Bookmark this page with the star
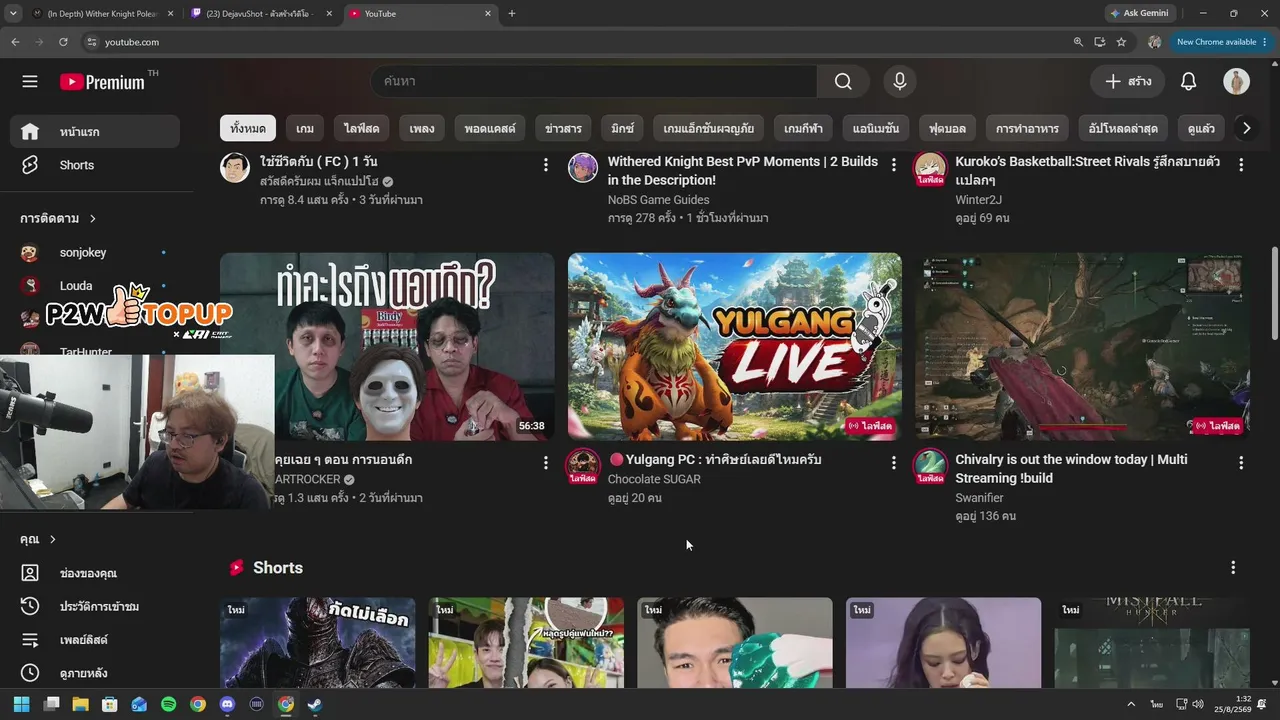This screenshot has height=720, width=1280. click(1121, 42)
